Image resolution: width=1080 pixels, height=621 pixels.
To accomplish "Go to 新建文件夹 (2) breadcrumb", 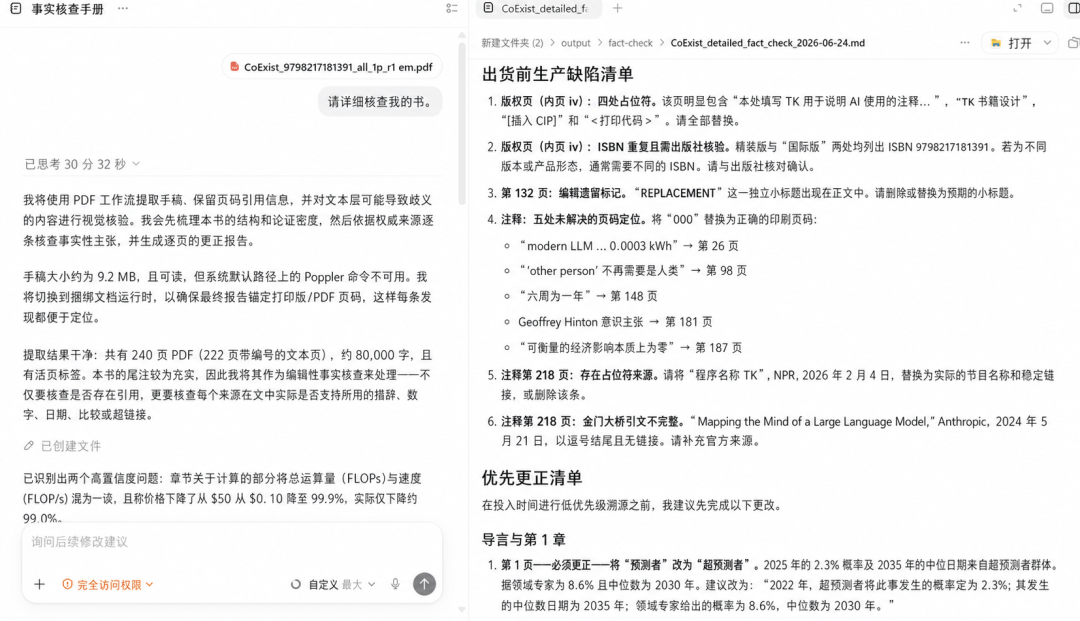I will pos(512,43).
